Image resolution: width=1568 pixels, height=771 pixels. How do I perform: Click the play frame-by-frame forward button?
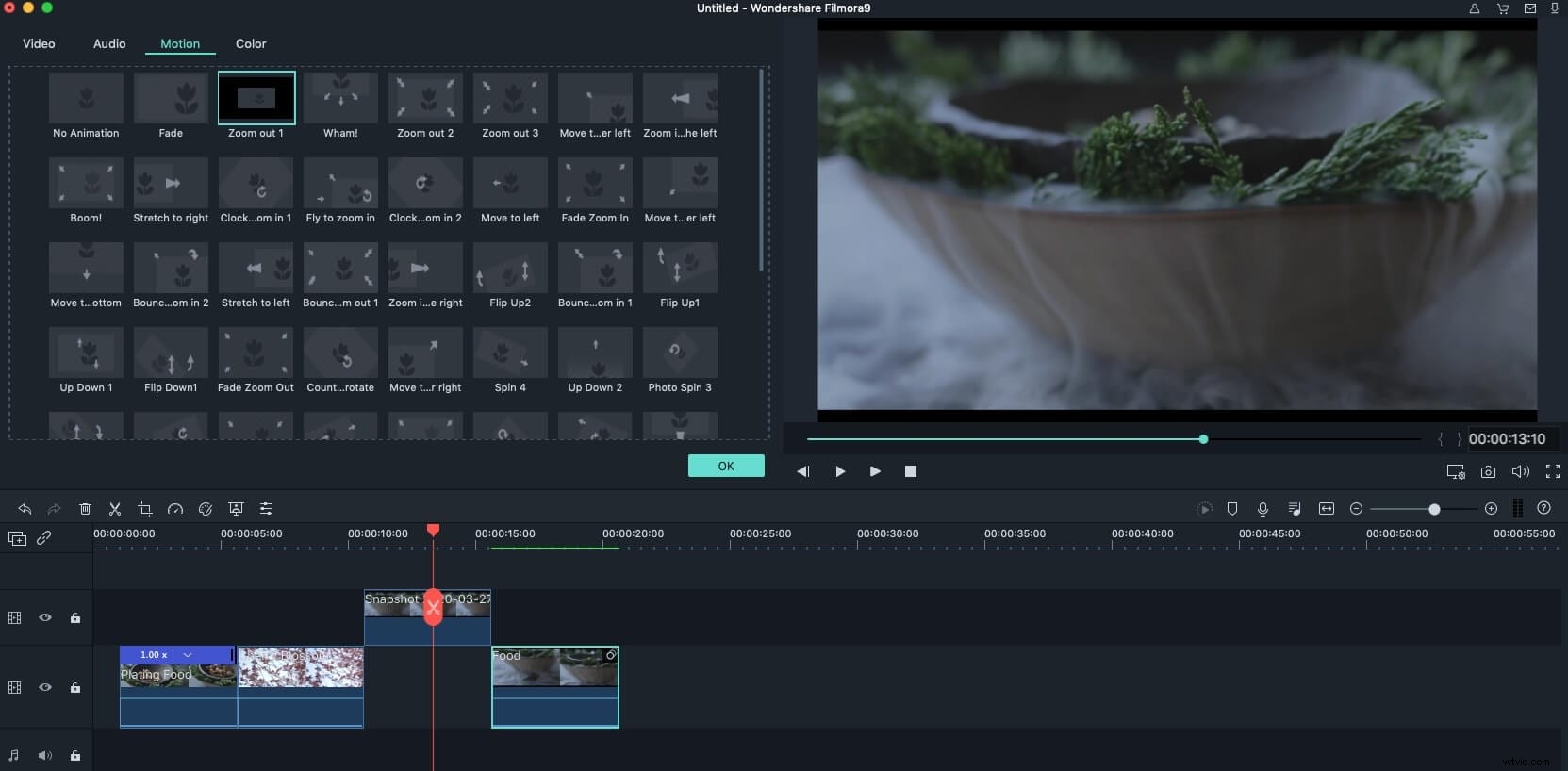pos(839,471)
